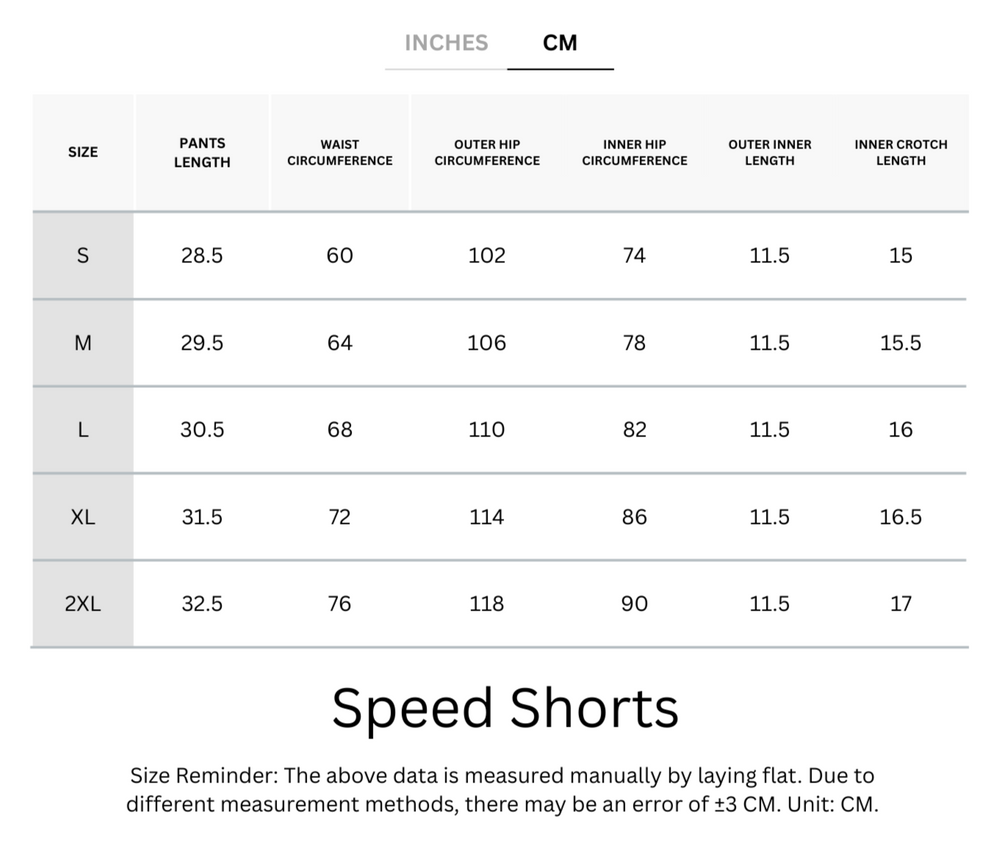Switch to the INCHES tab

(x=446, y=43)
